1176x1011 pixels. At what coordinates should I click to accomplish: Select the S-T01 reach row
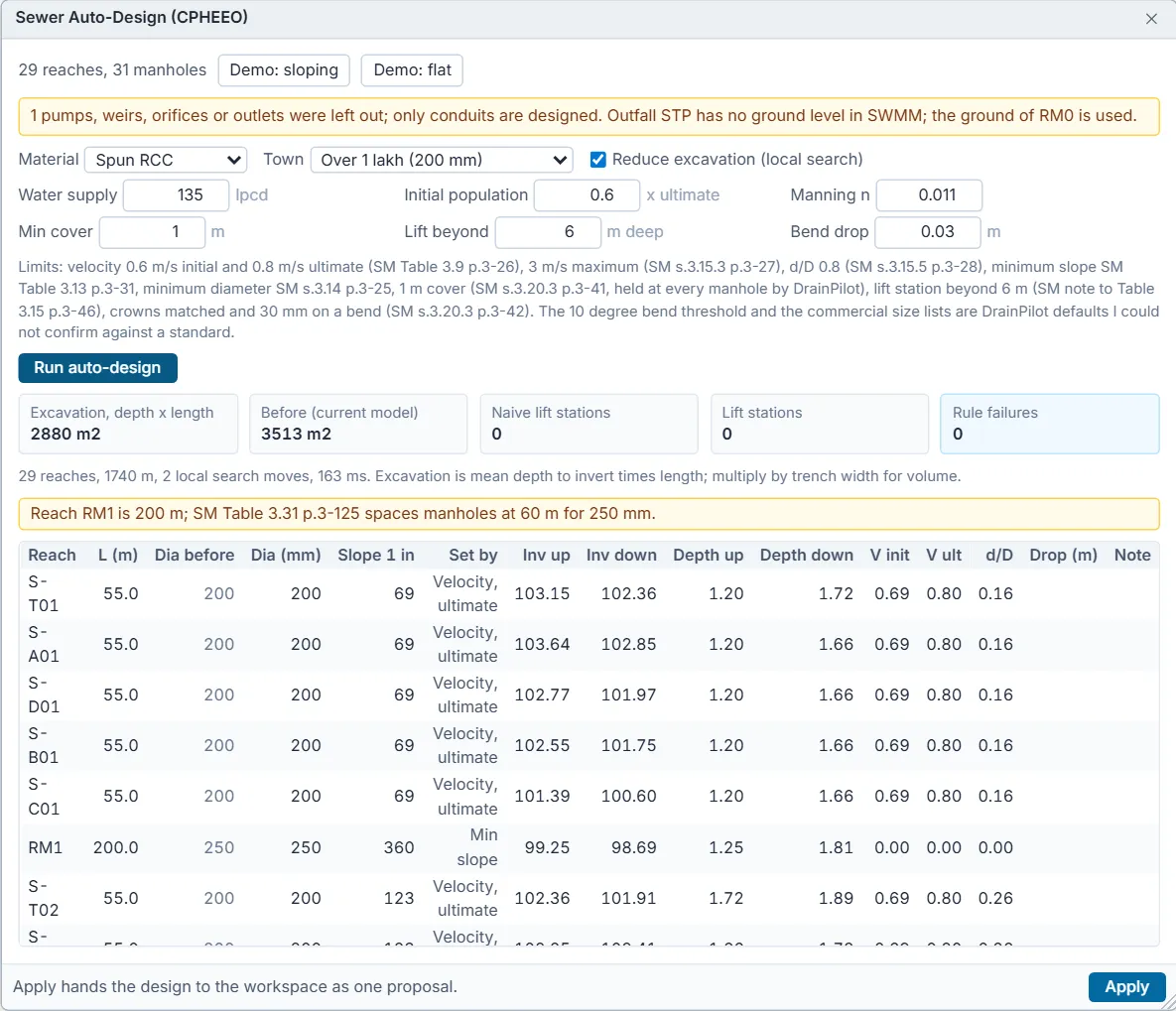click(588, 593)
